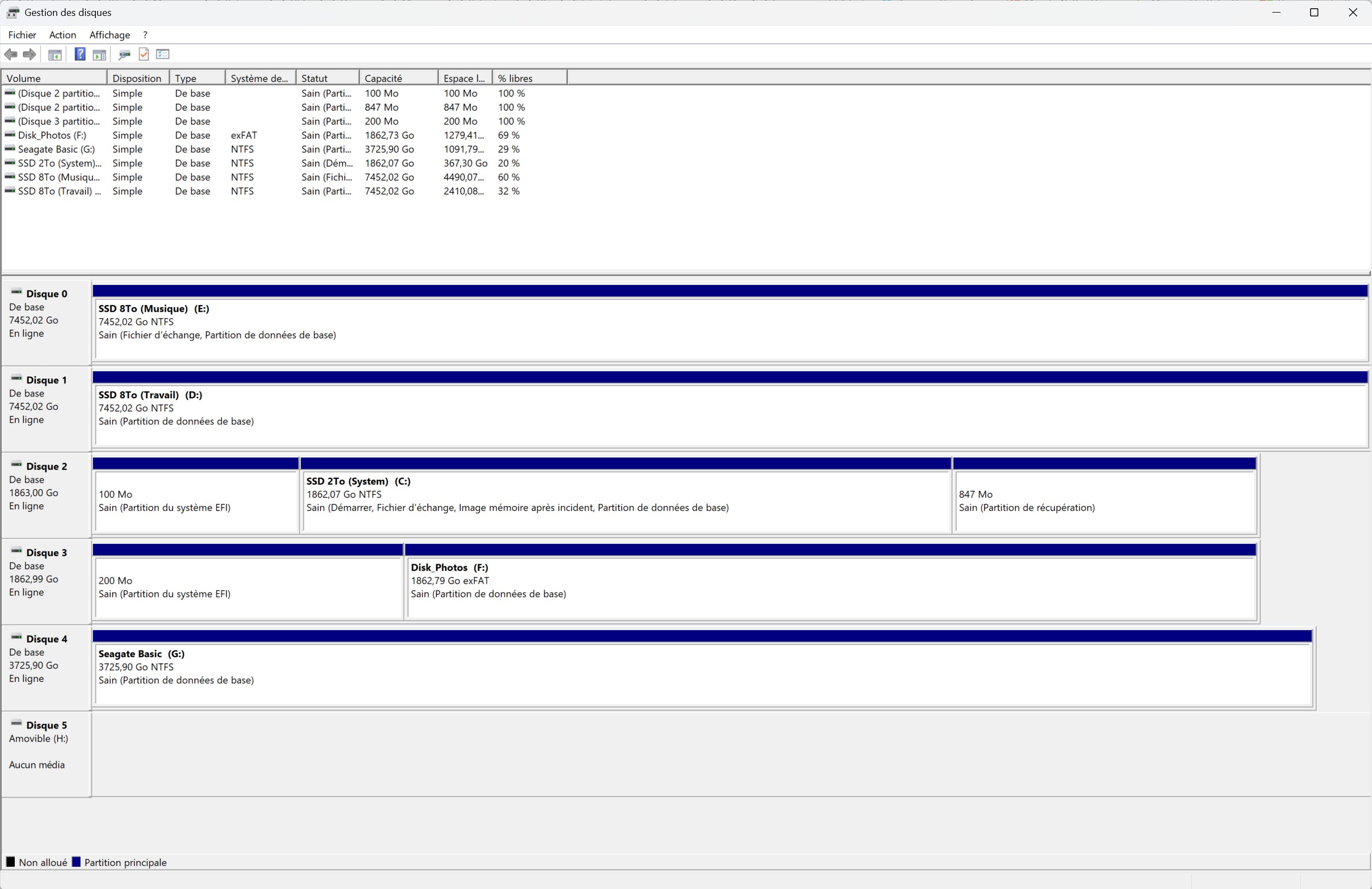Select the Disque 5 removable disk icon
The height and width of the screenshot is (889, 1372).
(x=16, y=724)
